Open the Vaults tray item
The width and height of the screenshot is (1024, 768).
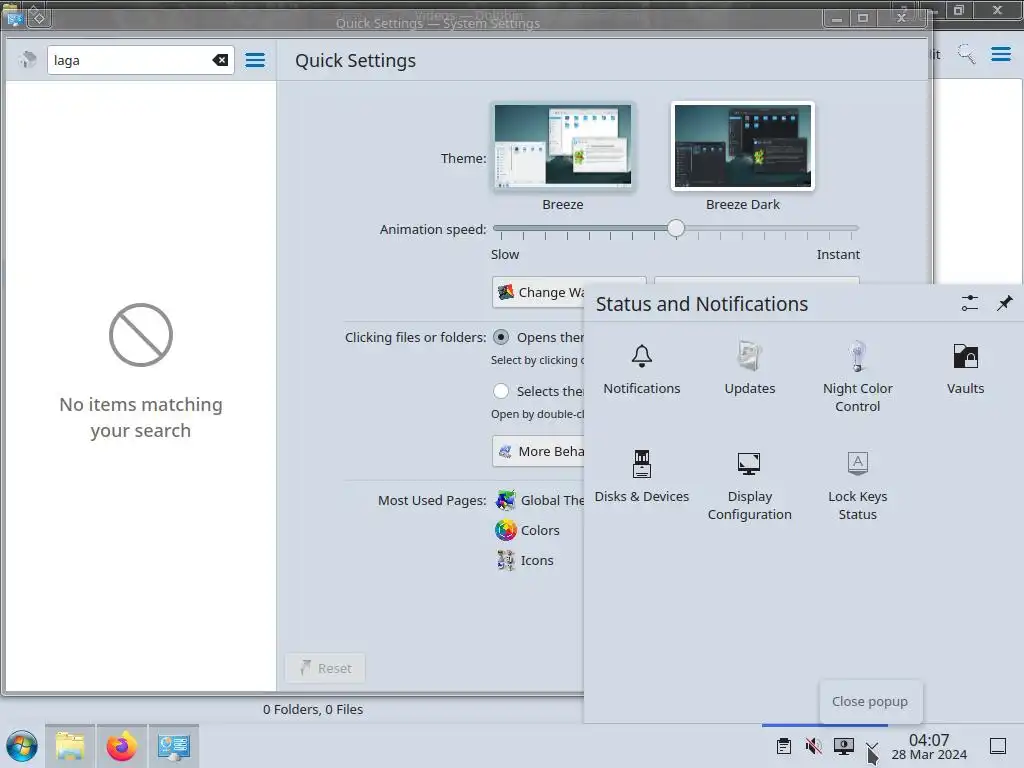tap(965, 370)
